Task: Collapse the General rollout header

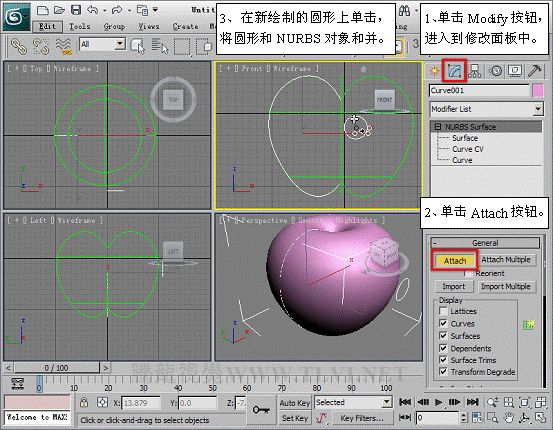Action: (x=485, y=243)
